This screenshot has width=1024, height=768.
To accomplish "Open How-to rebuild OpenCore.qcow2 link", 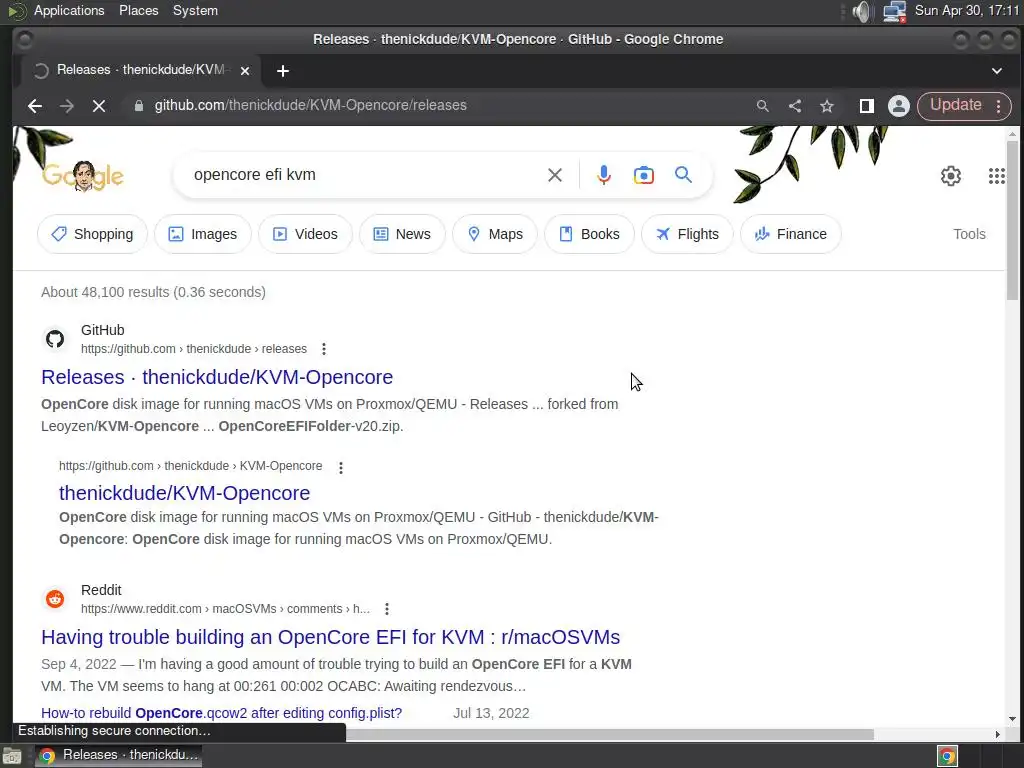I will pyautogui.click(x=221, y=713).
